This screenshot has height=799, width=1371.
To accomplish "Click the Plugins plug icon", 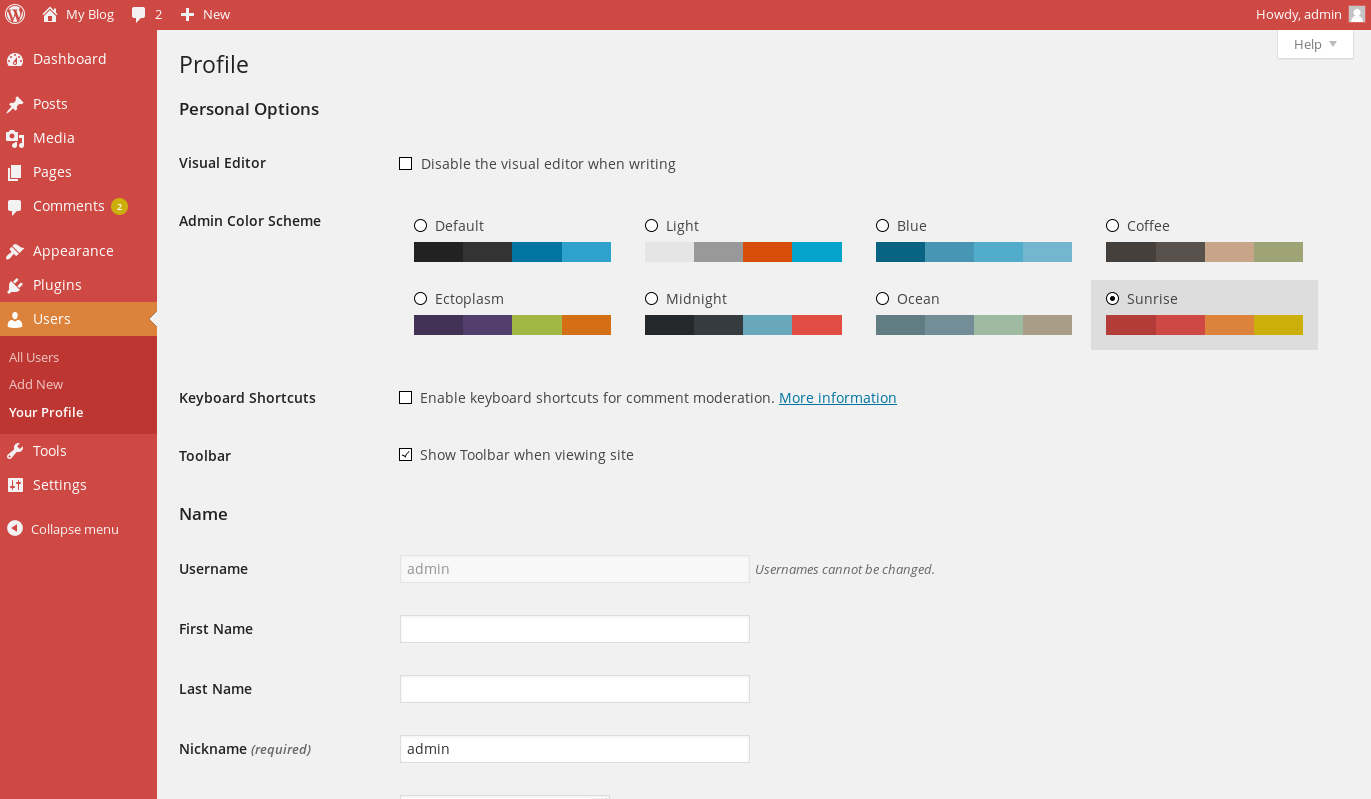I will (x=15, y=285).
